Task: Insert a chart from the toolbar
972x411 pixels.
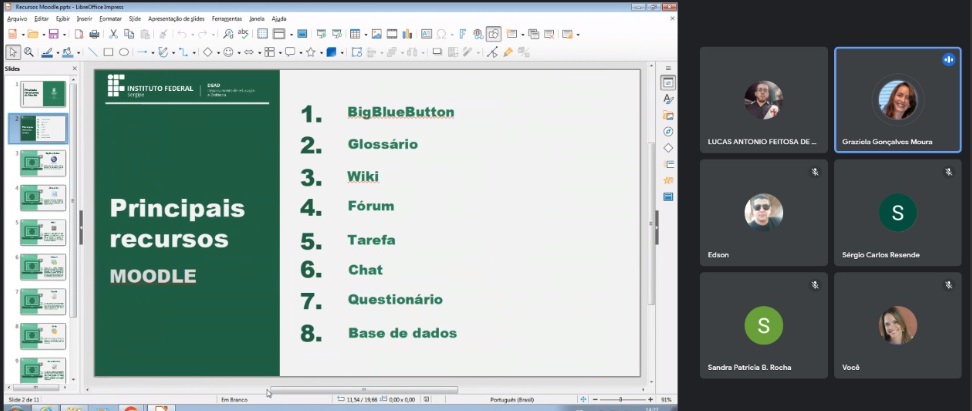Action: pyautogui.click(x=408, y=34)
